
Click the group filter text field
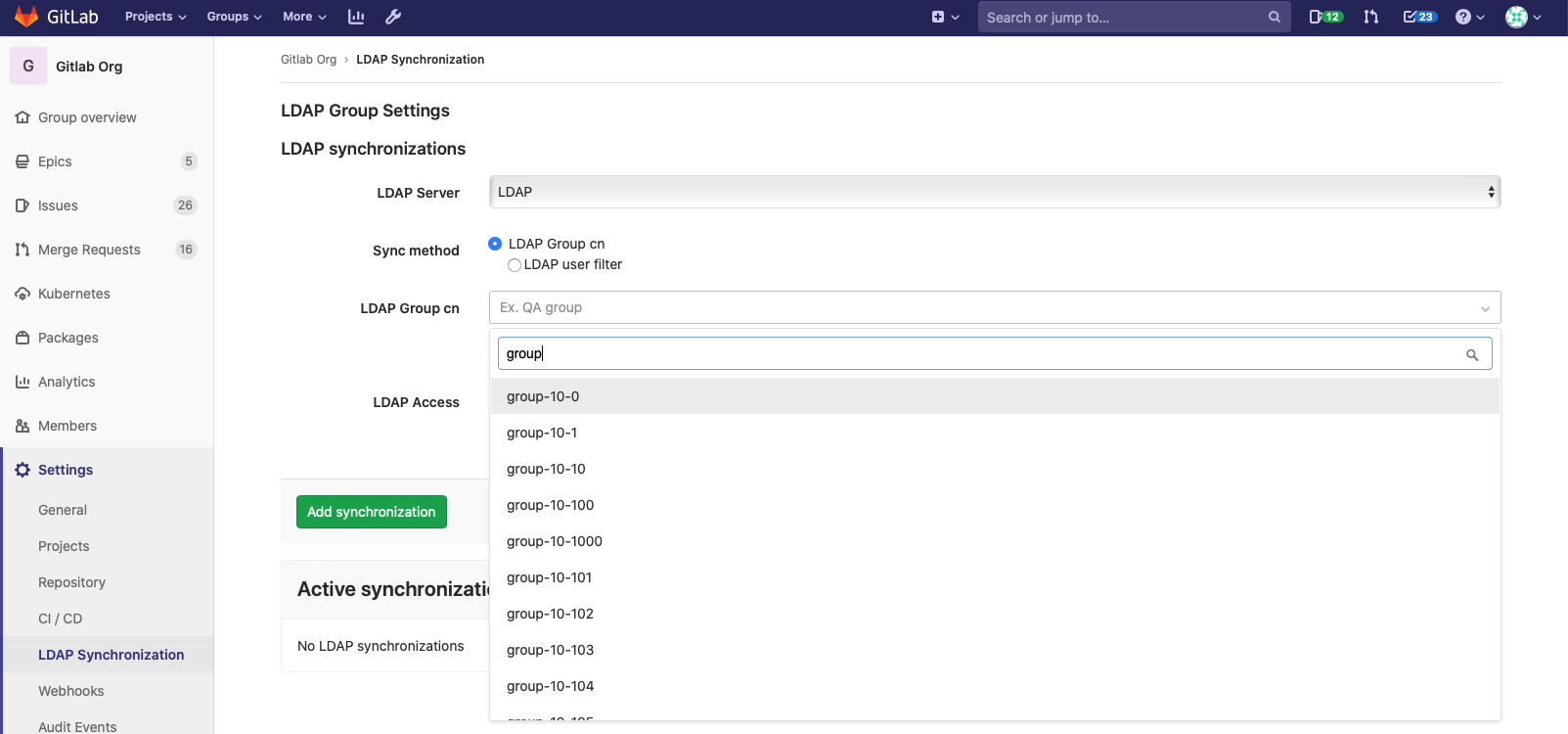coord(978,353)
